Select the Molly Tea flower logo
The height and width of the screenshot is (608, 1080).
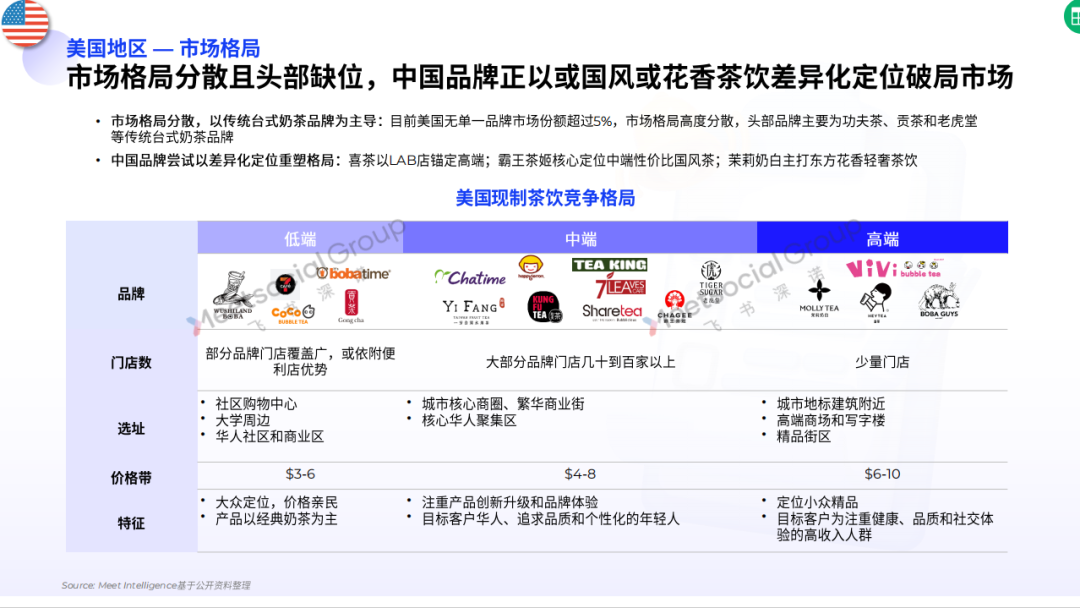click(x=818, y=292)
